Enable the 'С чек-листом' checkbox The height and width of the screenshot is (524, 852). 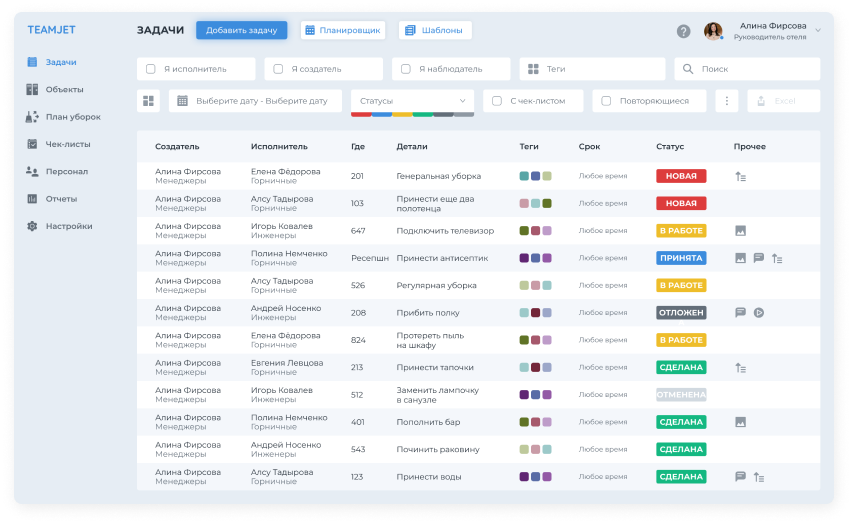pyautogui.click(x=497, y=101)
